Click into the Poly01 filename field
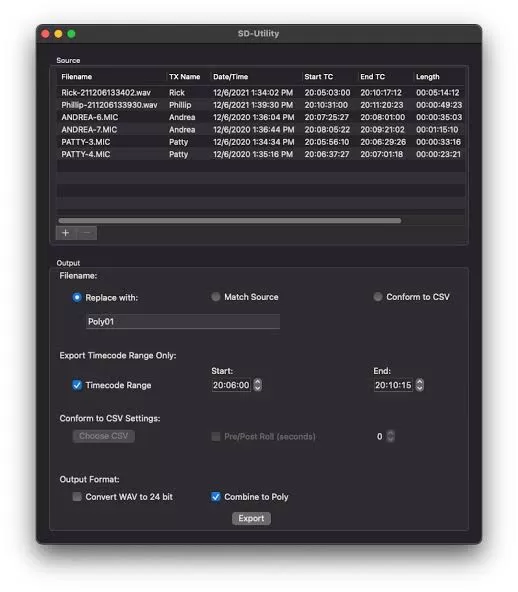Viewport: 518px width, 592px height. tap(183, 322)
